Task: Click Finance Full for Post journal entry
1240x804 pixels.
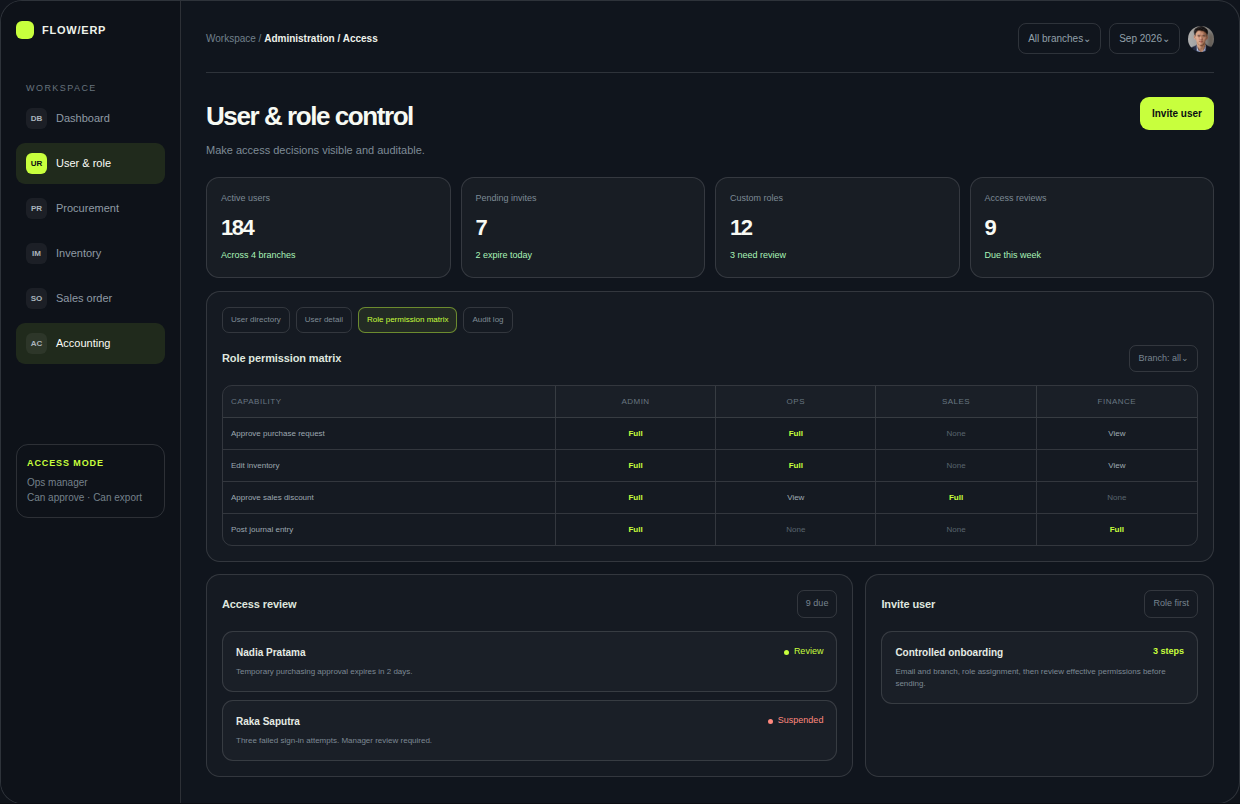Action: coord(1117,529)
